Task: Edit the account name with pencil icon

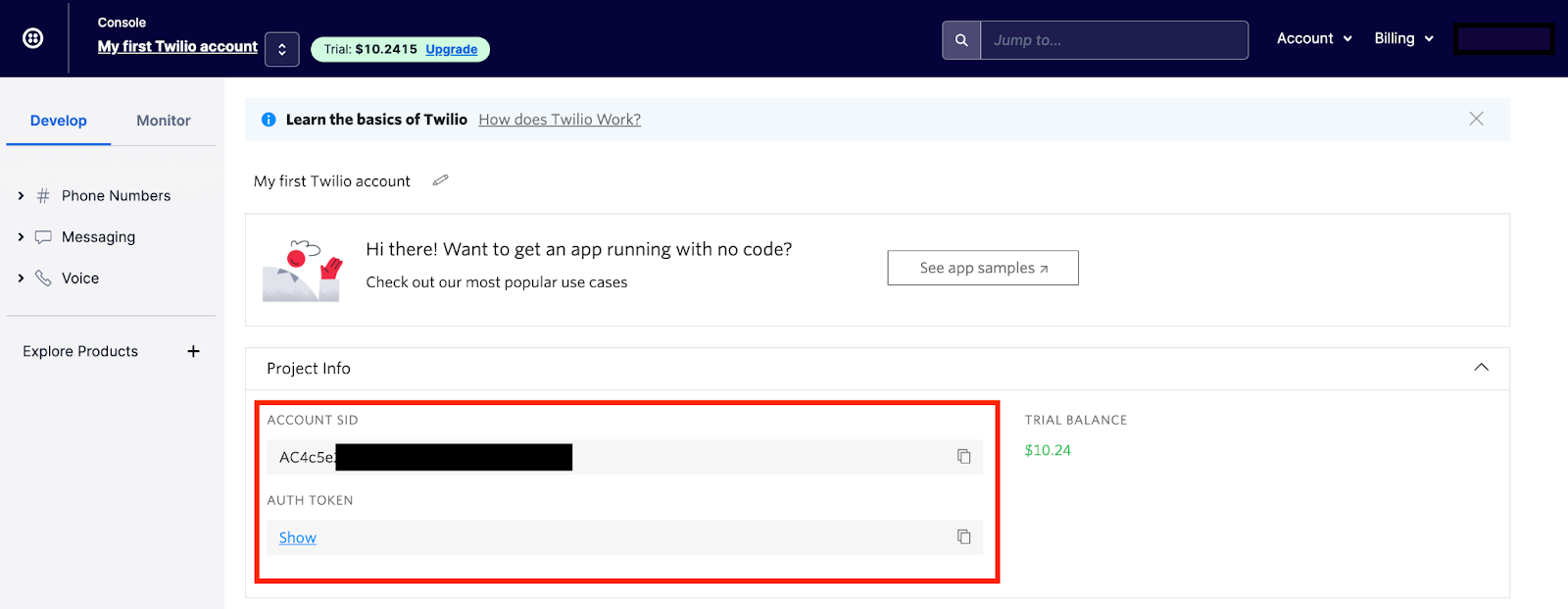Action: coord(441,180)
